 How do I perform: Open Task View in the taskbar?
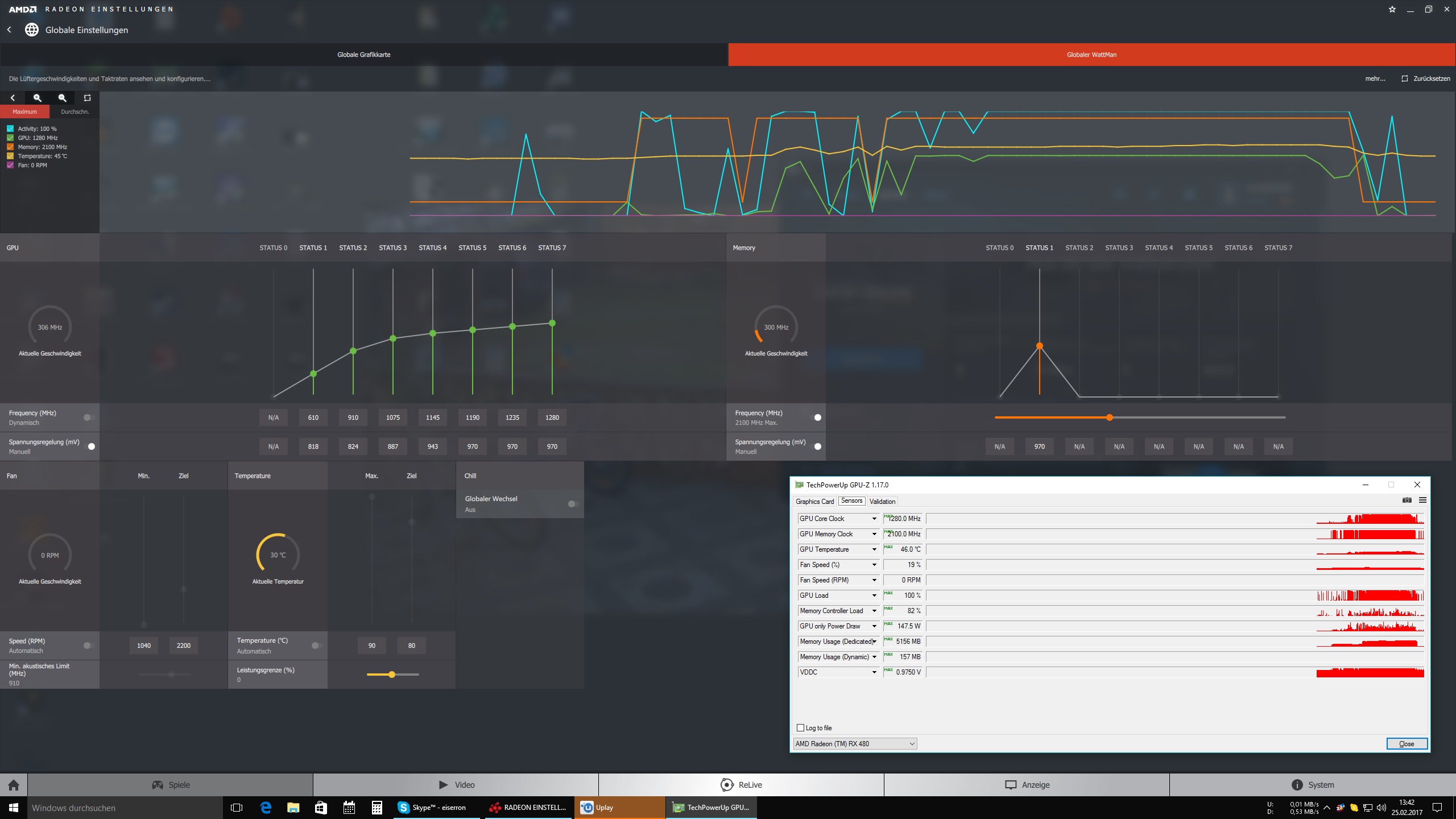237,808
